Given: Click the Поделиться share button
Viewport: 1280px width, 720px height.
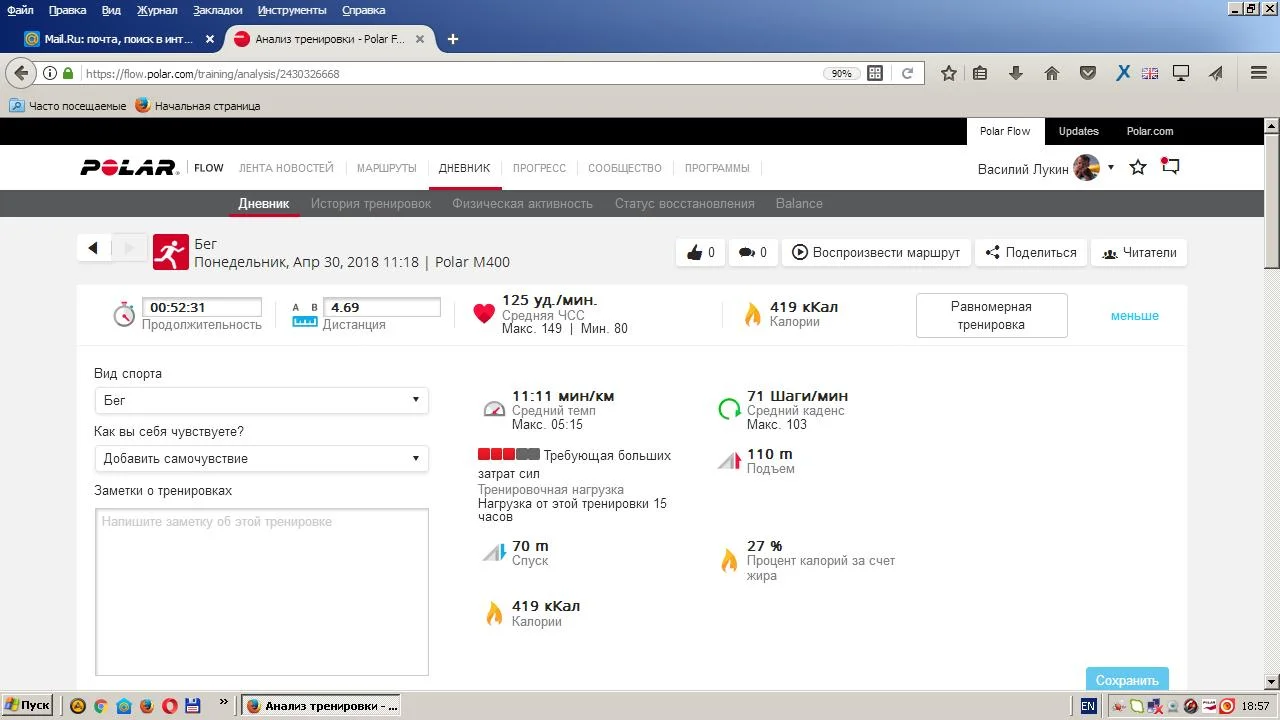Looking at the screenshot, I should (1031, 252).
